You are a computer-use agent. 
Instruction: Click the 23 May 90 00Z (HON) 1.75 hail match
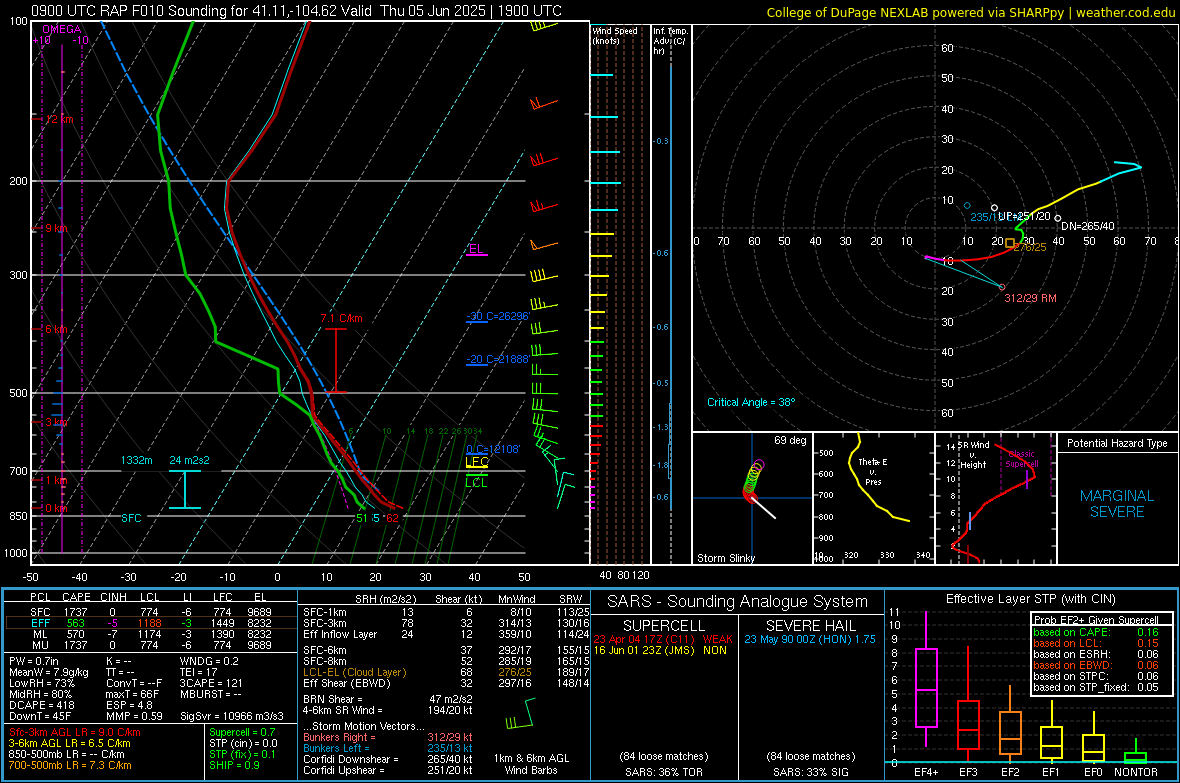[810, 639]
